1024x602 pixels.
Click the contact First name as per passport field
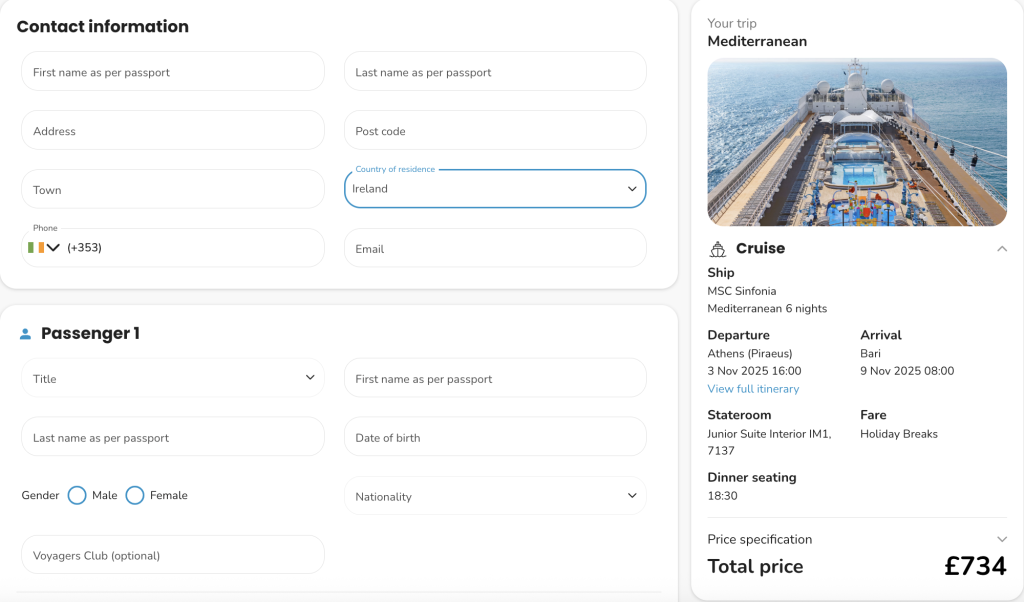coord(173,72)
